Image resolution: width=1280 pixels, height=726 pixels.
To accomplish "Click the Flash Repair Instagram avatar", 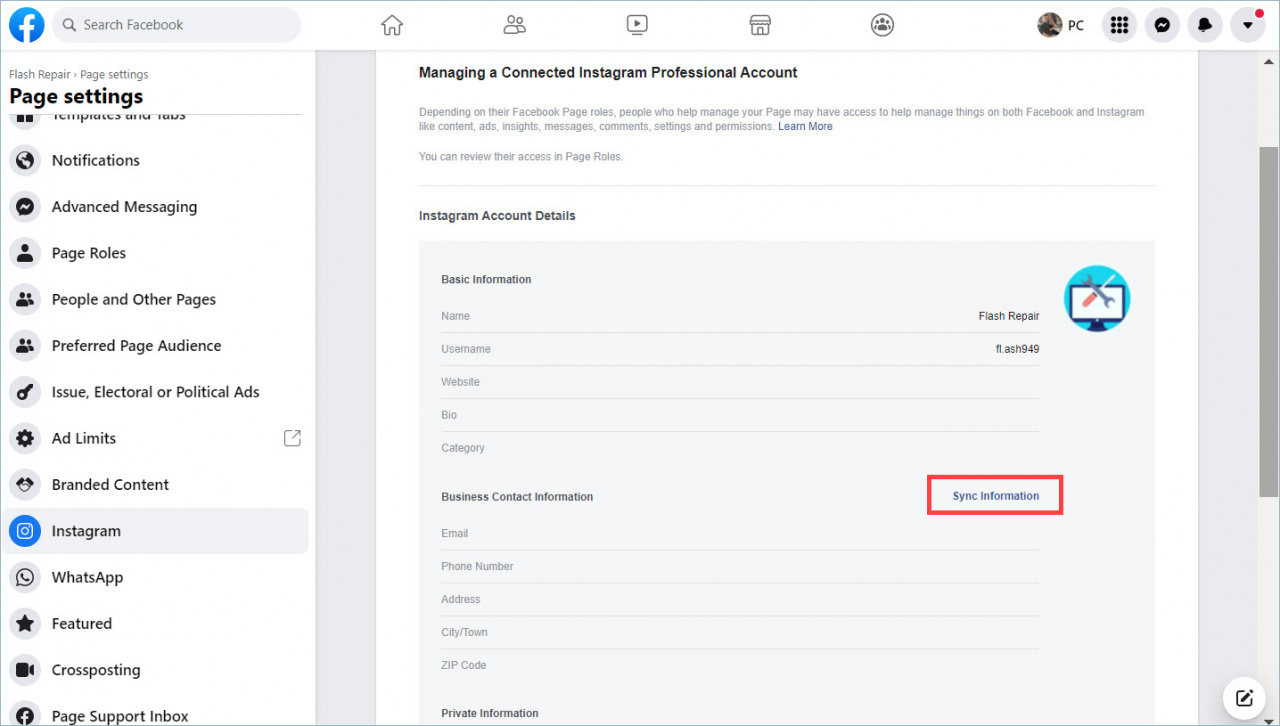I will click(x=1097, y=299).
